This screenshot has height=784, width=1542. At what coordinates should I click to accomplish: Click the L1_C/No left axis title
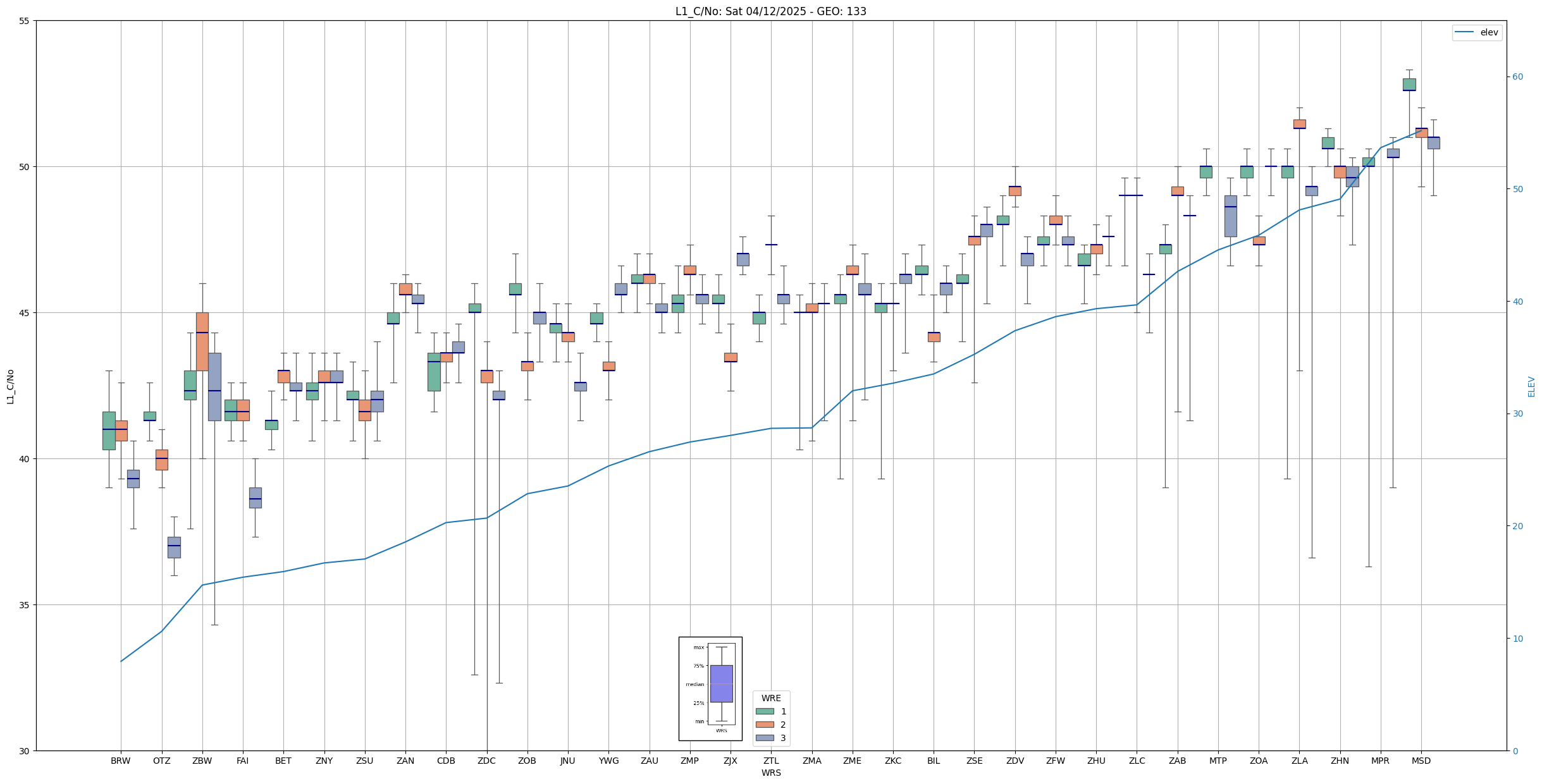[10, 386]
